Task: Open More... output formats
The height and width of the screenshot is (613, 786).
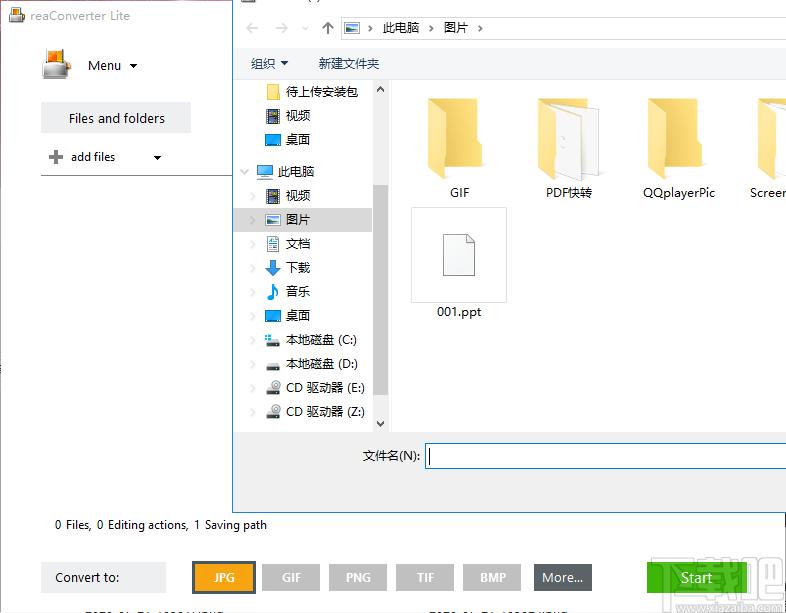Action: pyautogui.click(x=562, y=577)
